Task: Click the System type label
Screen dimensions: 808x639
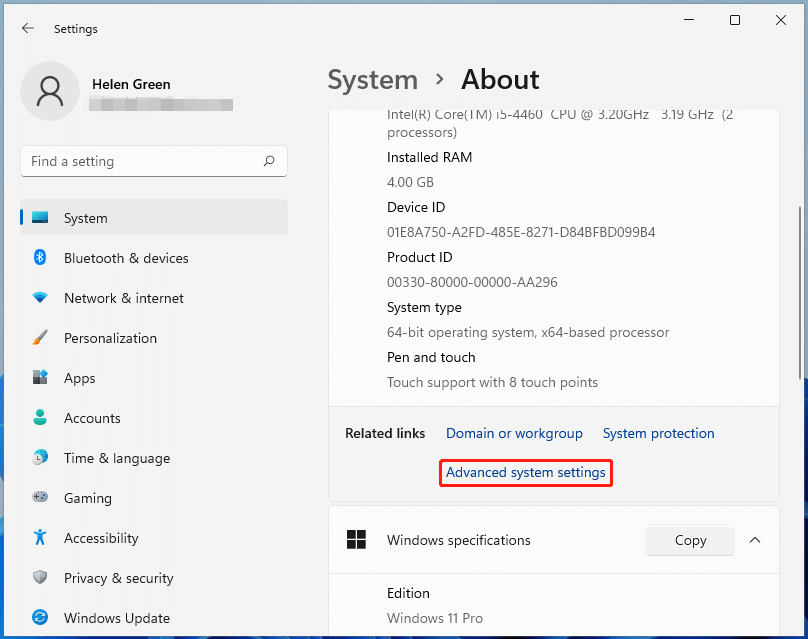Action: 424,308
